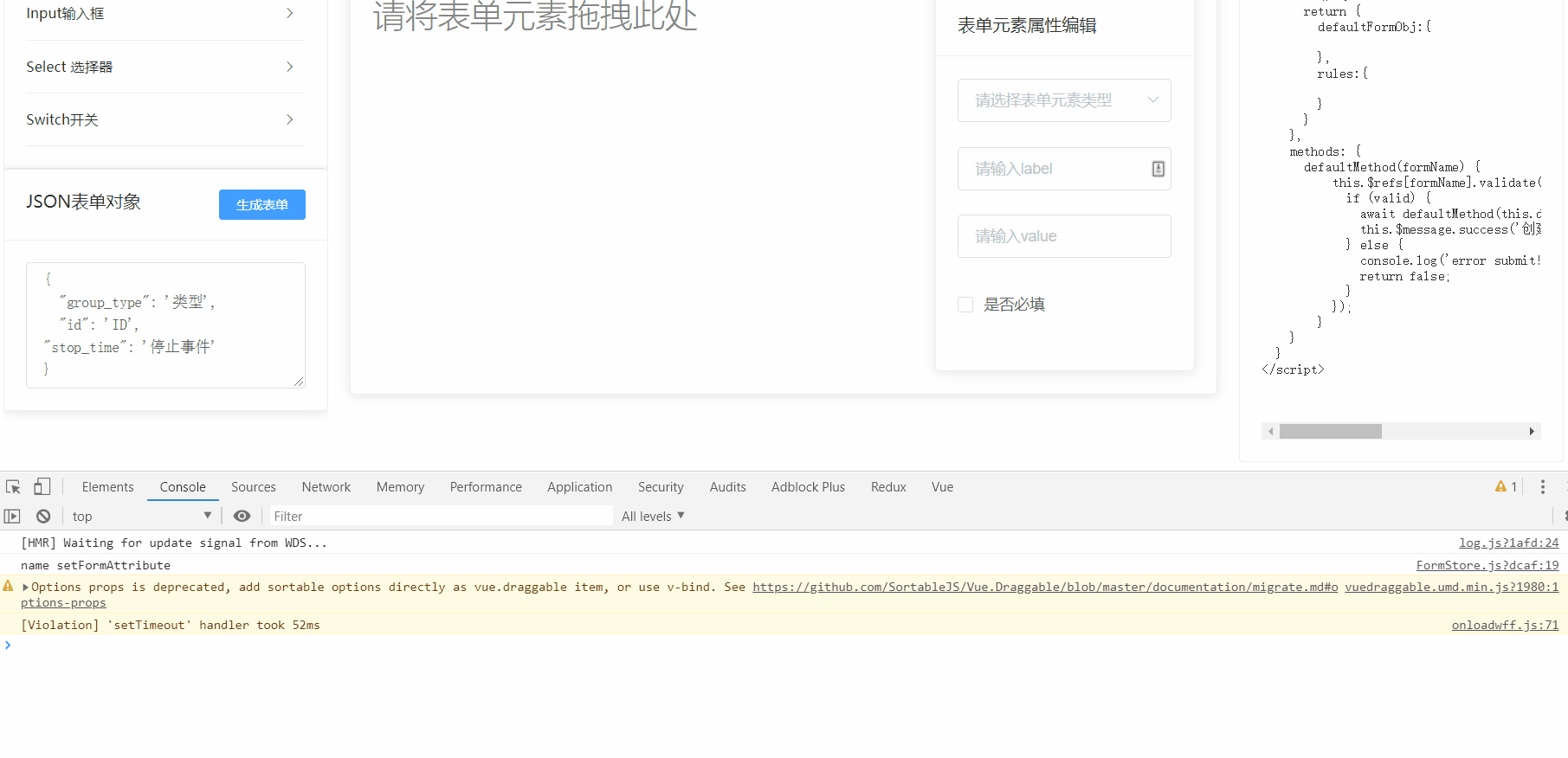Click the console prompt chevron
This screenshot has height=758, width=1568.
click(8, 646)
